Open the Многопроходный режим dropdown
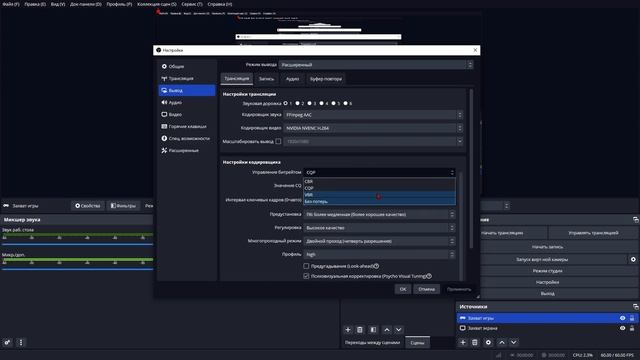Screen dimensions: 640x360 pos(379,241)
